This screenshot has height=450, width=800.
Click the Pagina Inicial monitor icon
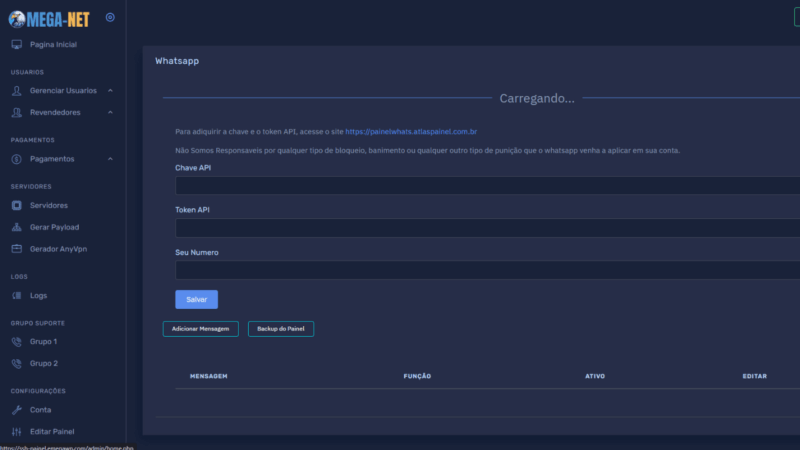tap(17, 44)
